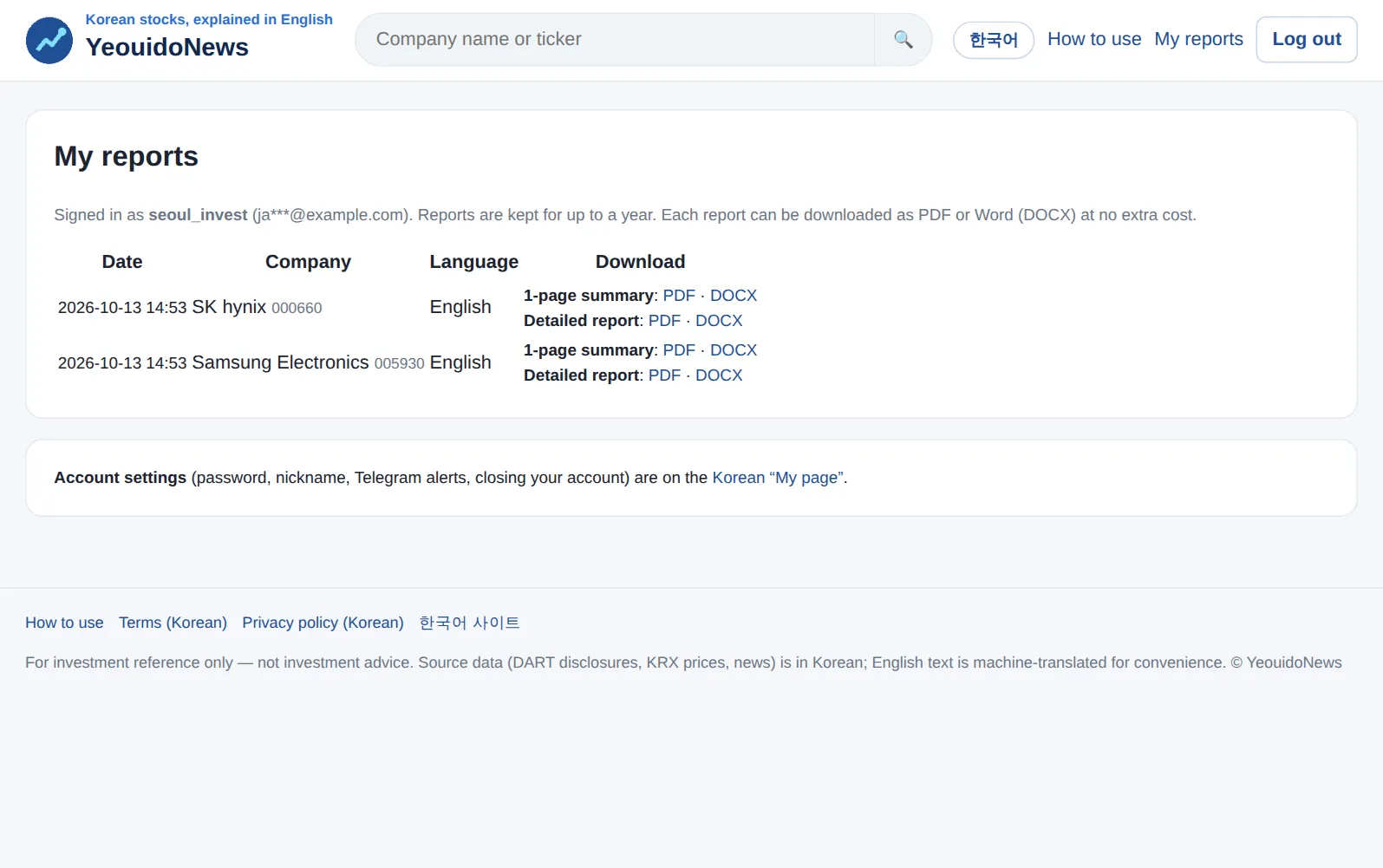Open Terms (Korean) footer link
Image resolution: width=1383 pixels, height=868 pixels.
coord(173,623)
